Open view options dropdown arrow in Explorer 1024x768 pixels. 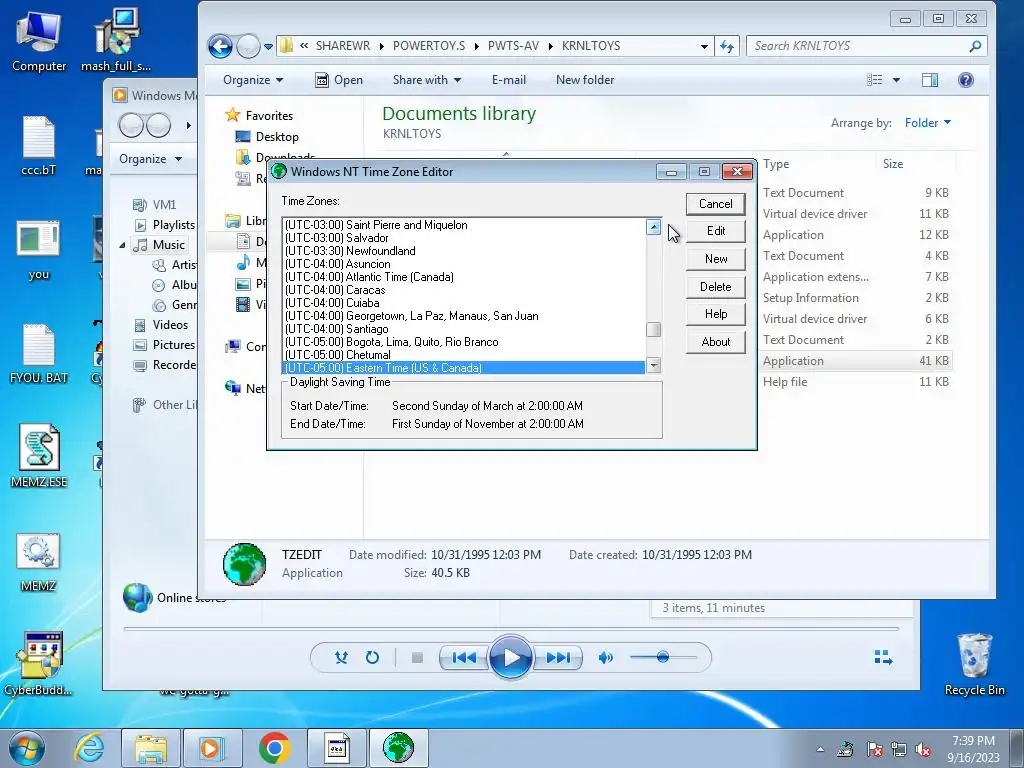pos(896,80)
